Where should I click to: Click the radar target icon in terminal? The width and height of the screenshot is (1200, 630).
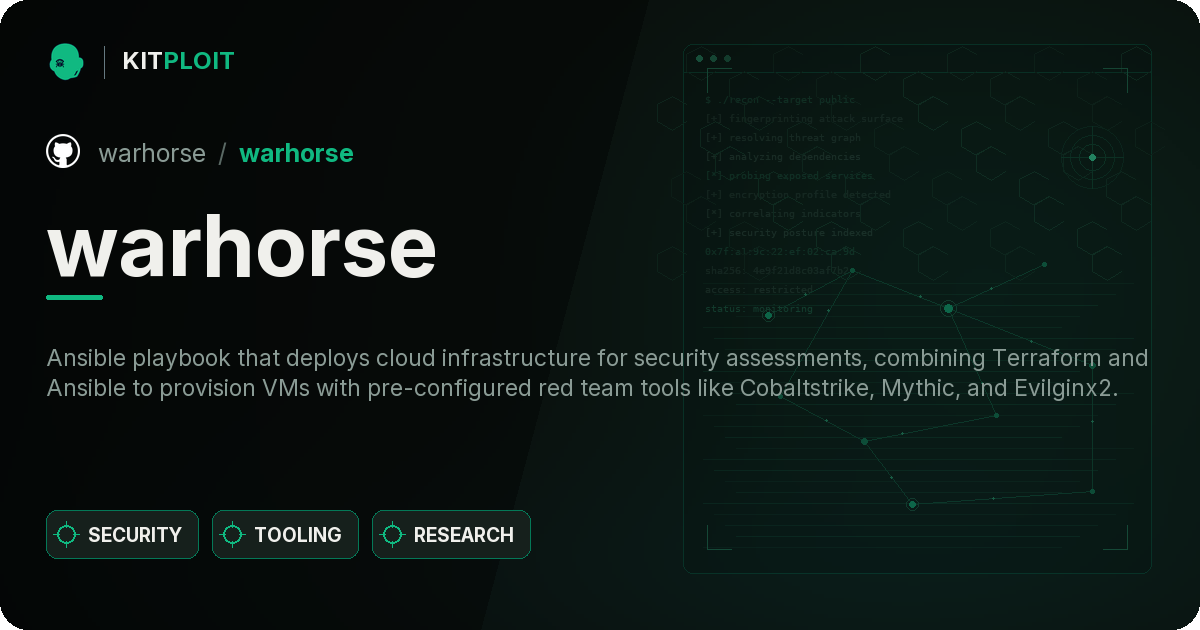pyautogui.click(x=1092, y=157)
